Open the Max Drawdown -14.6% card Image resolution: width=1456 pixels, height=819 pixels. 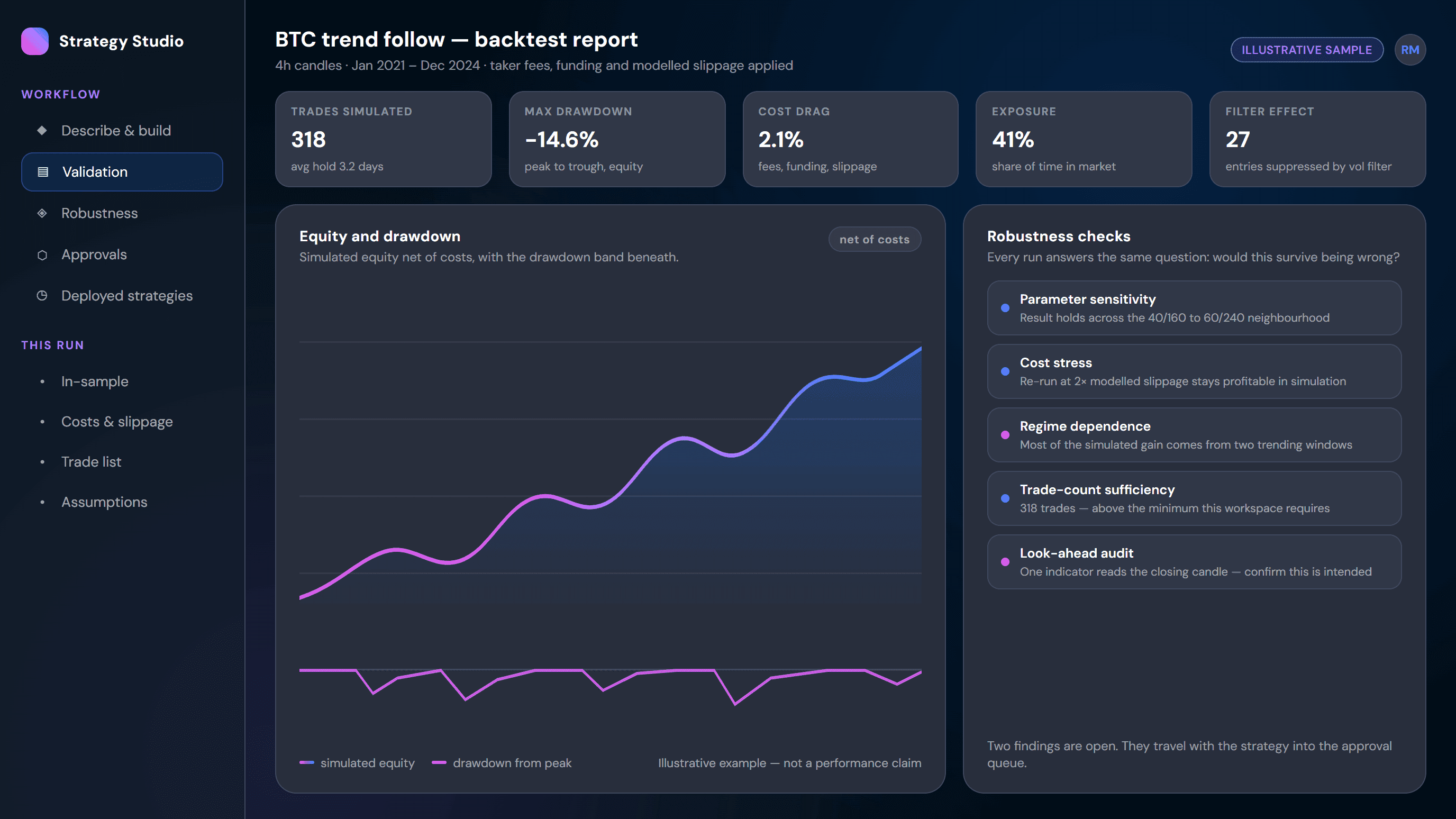(x=617, y=139)
